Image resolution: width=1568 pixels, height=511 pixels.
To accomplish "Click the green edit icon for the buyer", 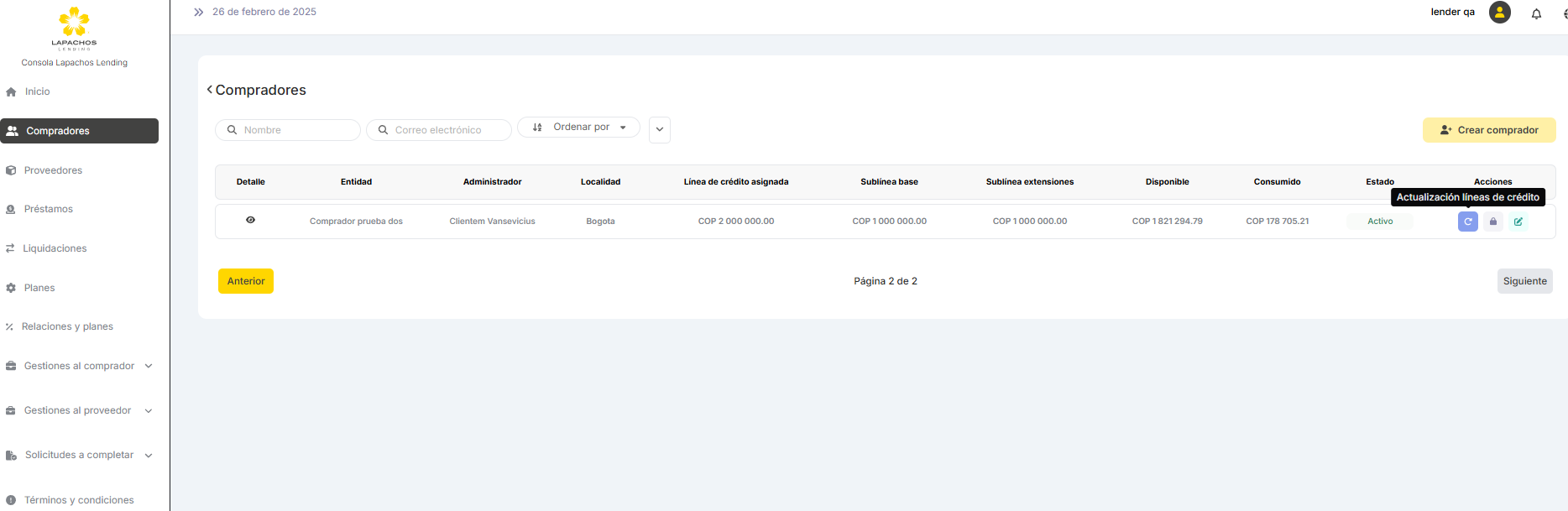I will pyautogui.click(x=1518, y=222).
